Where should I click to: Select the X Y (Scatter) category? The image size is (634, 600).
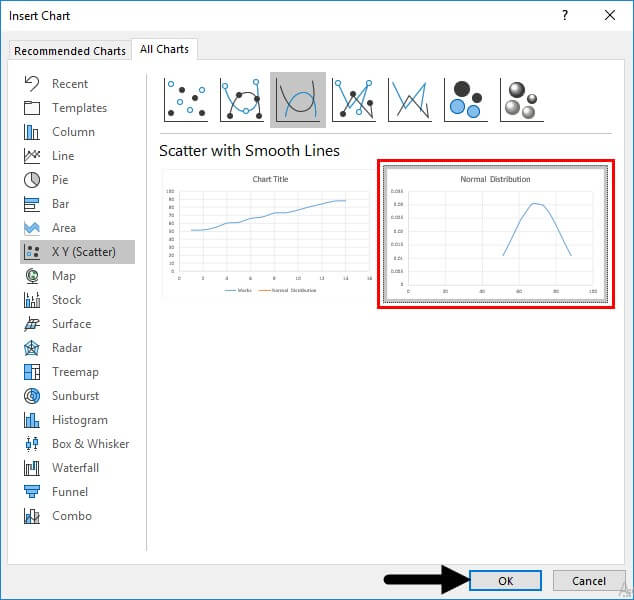77,252
